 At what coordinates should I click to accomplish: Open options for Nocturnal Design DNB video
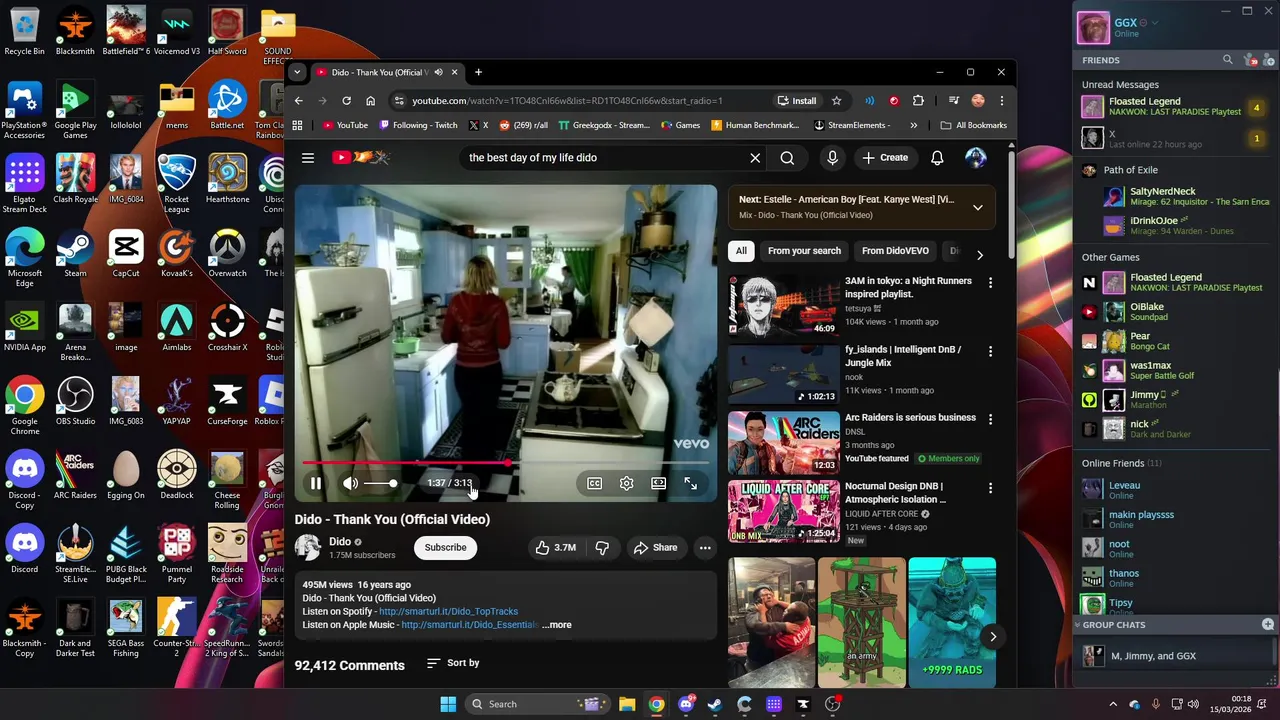click(x=990, y=488)
